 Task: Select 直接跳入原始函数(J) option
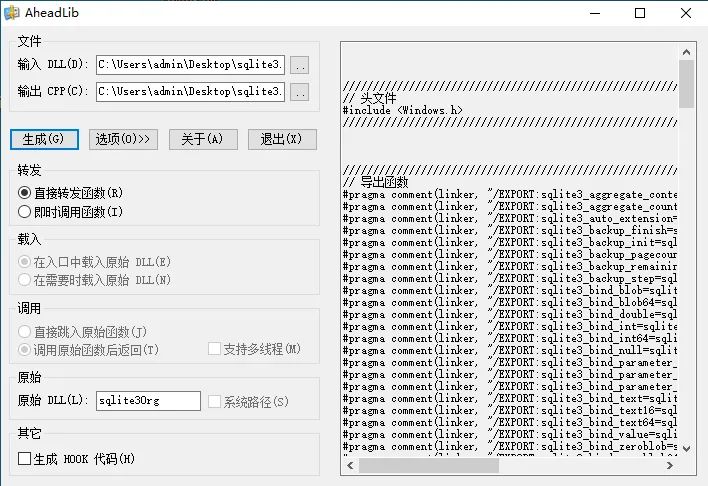[82, 332]
